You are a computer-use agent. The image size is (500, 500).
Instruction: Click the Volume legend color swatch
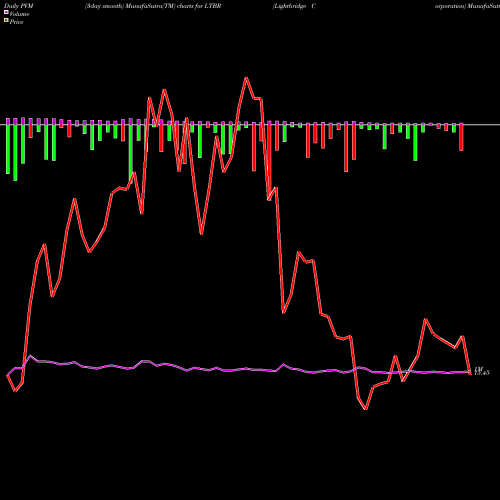[x=6, y=12]
